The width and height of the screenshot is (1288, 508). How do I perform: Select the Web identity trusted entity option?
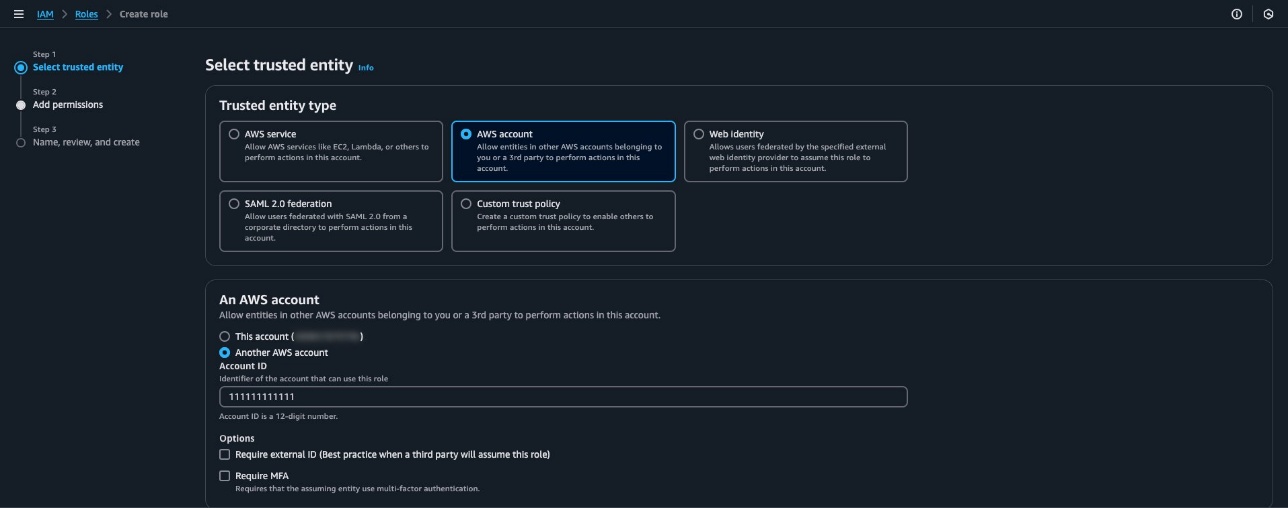795,151
